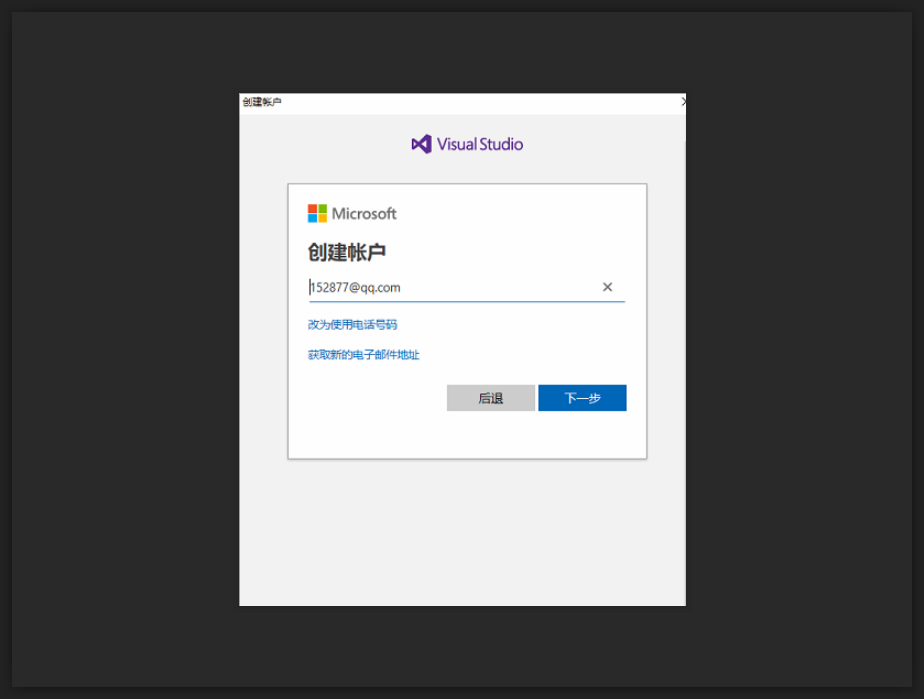The width and height of the screenshot is (924, 699).
Task: Clear the email field with the X icon
Action: pyautogui.click(x=607, y=287)
